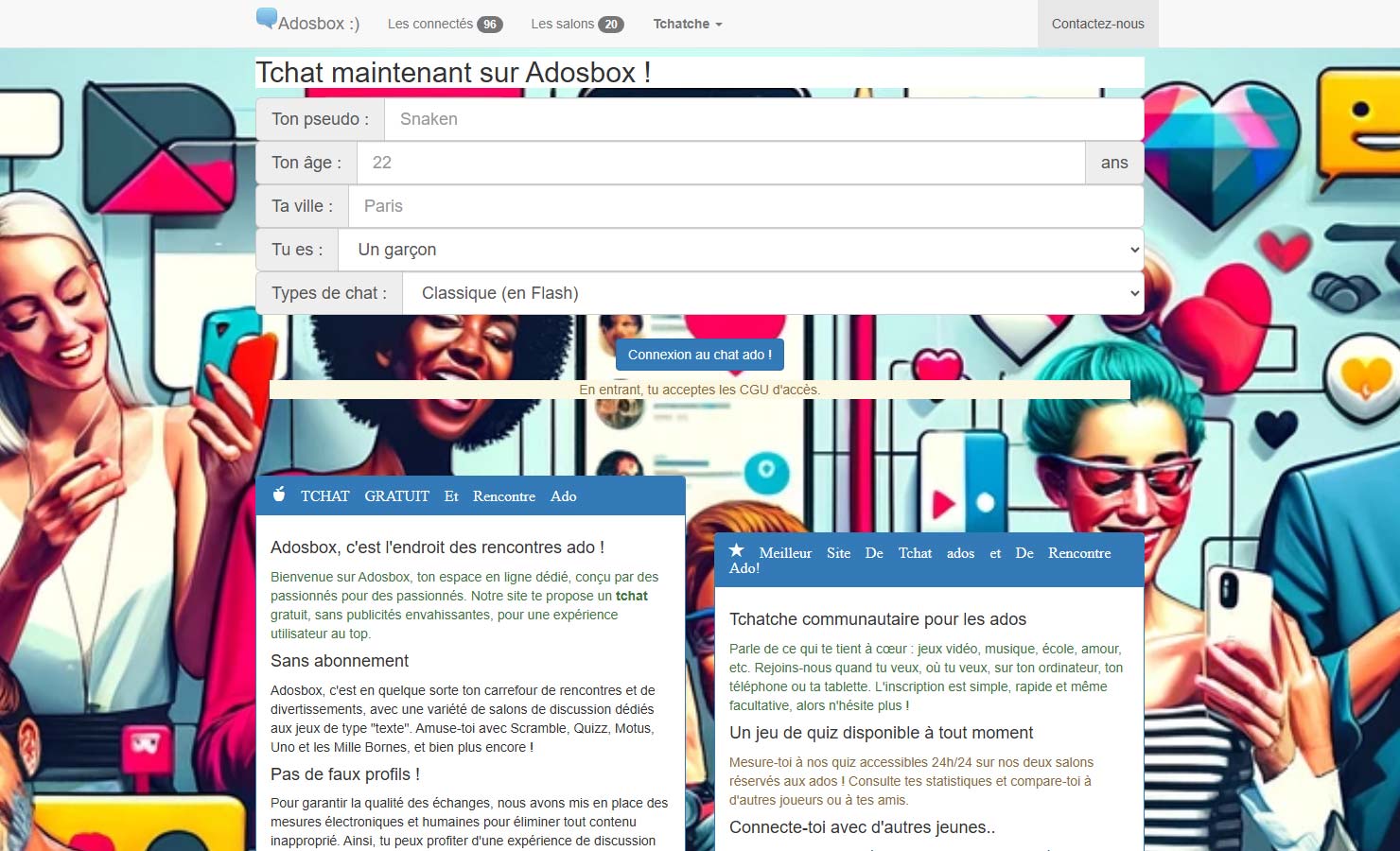Click 'Connecte-toi avec d'autres jeunes..' heading
The image size is (1400, 851).
click(x=862, y=827)
